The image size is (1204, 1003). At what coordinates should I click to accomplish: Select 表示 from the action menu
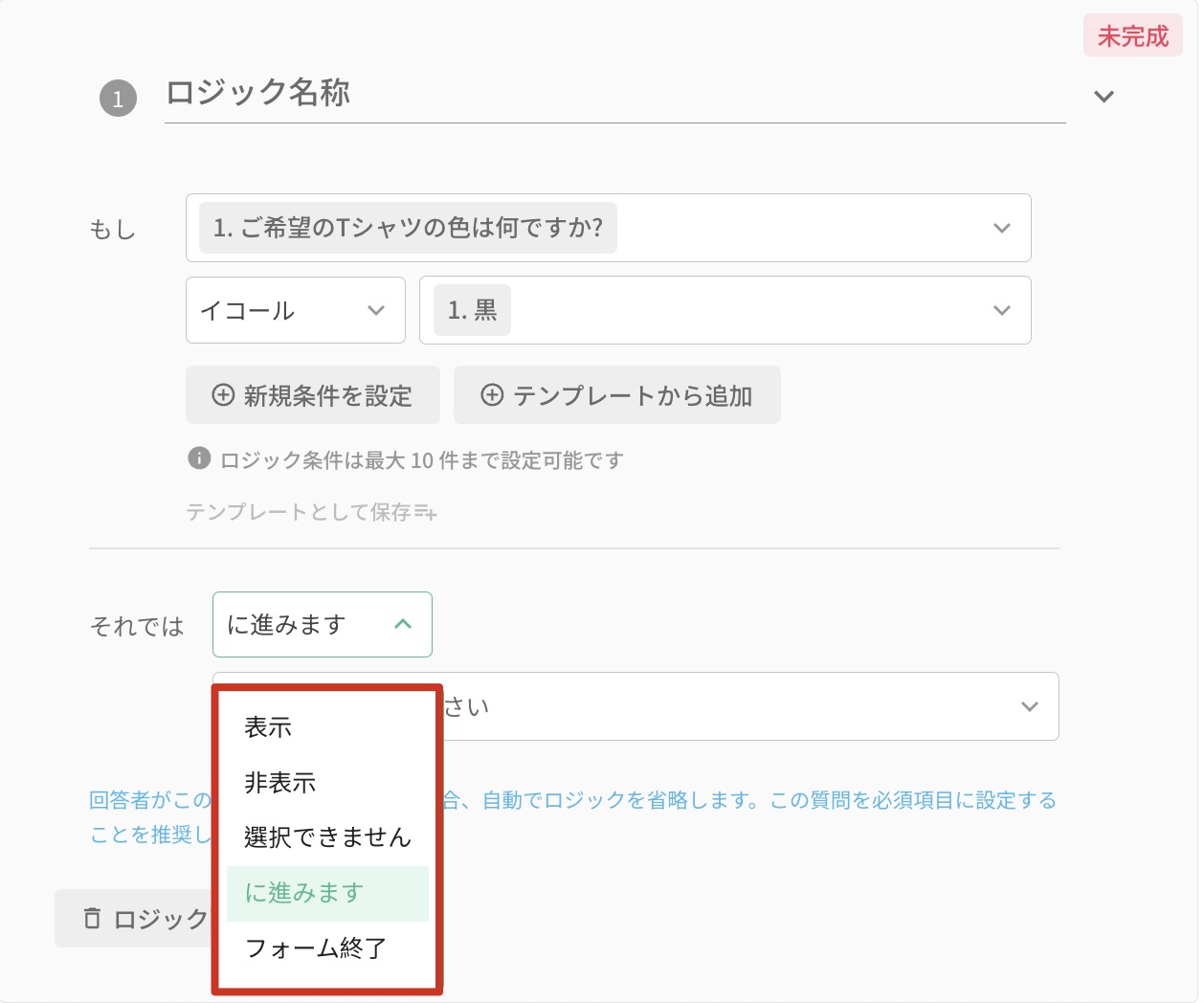(327, 727)
